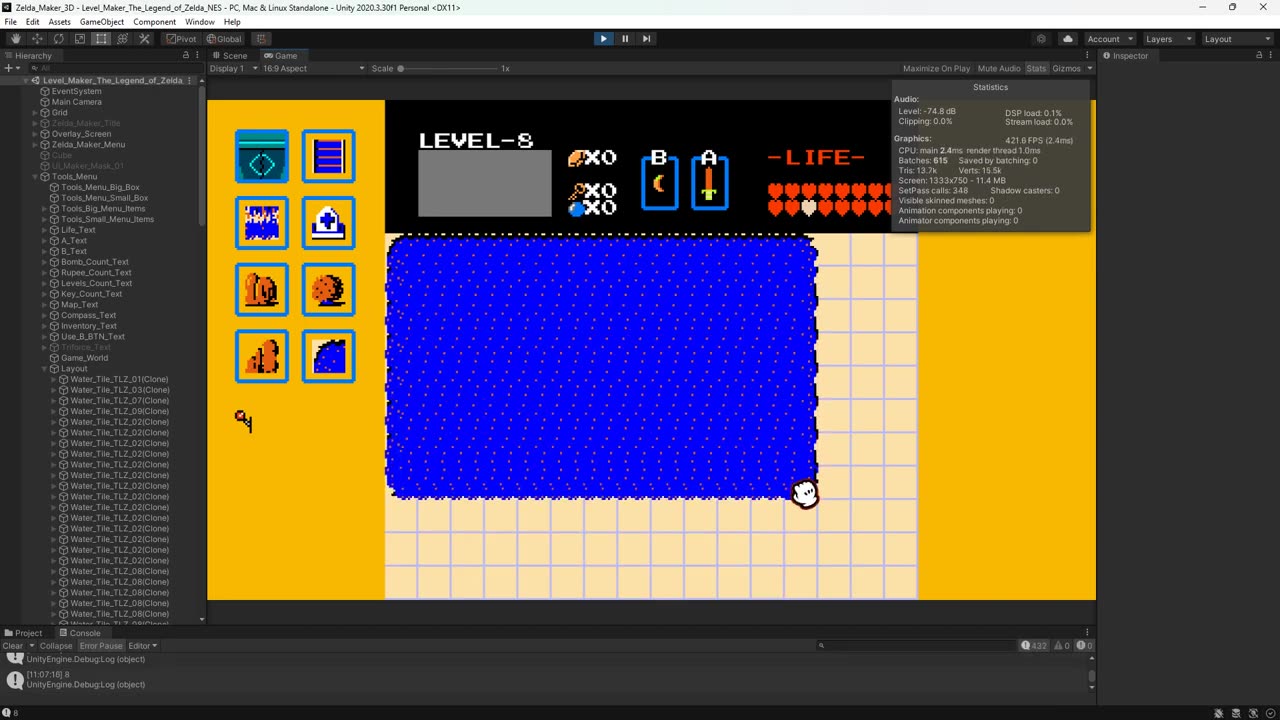1280x720 pixels.
Task: Select the Scale tool
Action: tap(80, 39)
